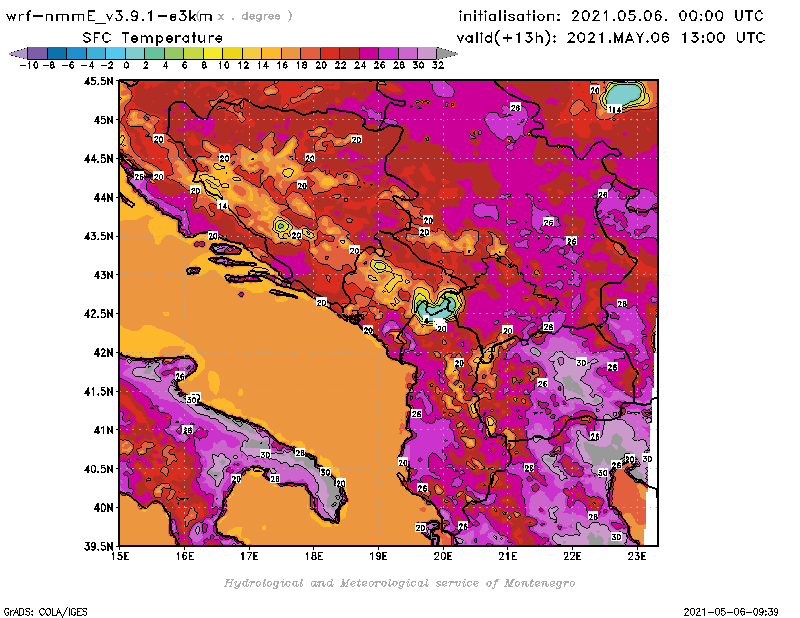Click the '18E' longitude label
The width and height of the screenshot is (800, 618).
point(314,556)
